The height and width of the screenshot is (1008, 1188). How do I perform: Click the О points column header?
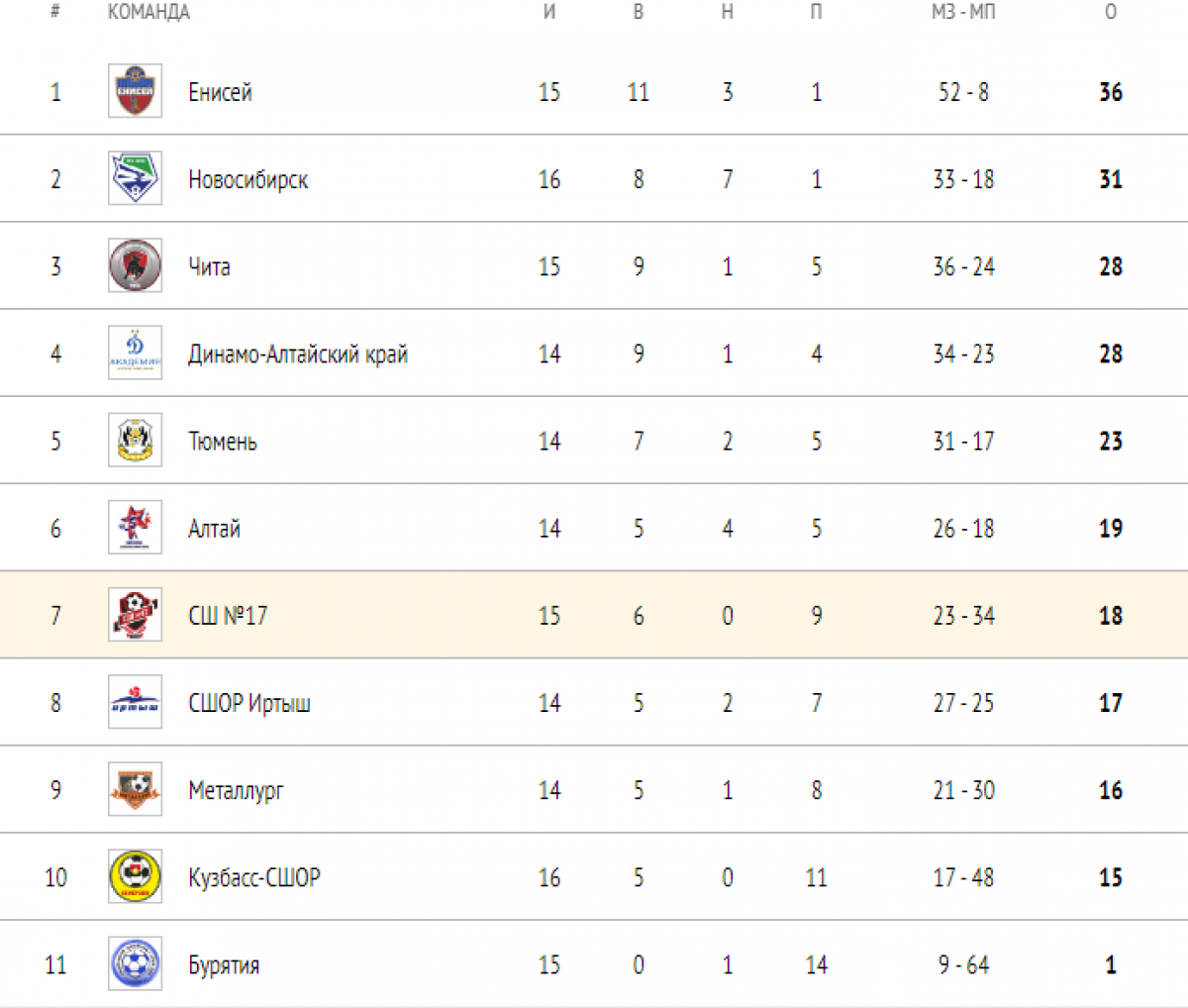pyautogui.click(x=1110, y=12)
